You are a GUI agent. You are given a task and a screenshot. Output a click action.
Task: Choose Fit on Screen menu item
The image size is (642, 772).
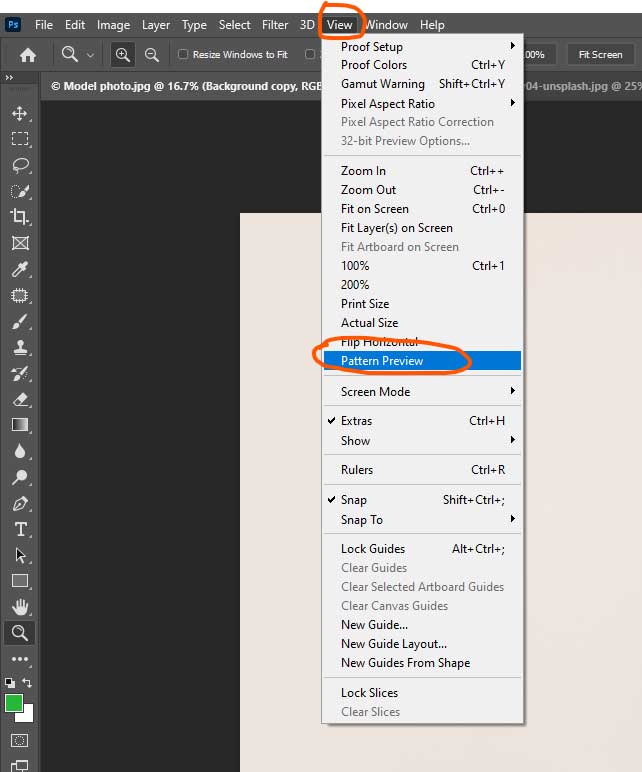point(422,209)
